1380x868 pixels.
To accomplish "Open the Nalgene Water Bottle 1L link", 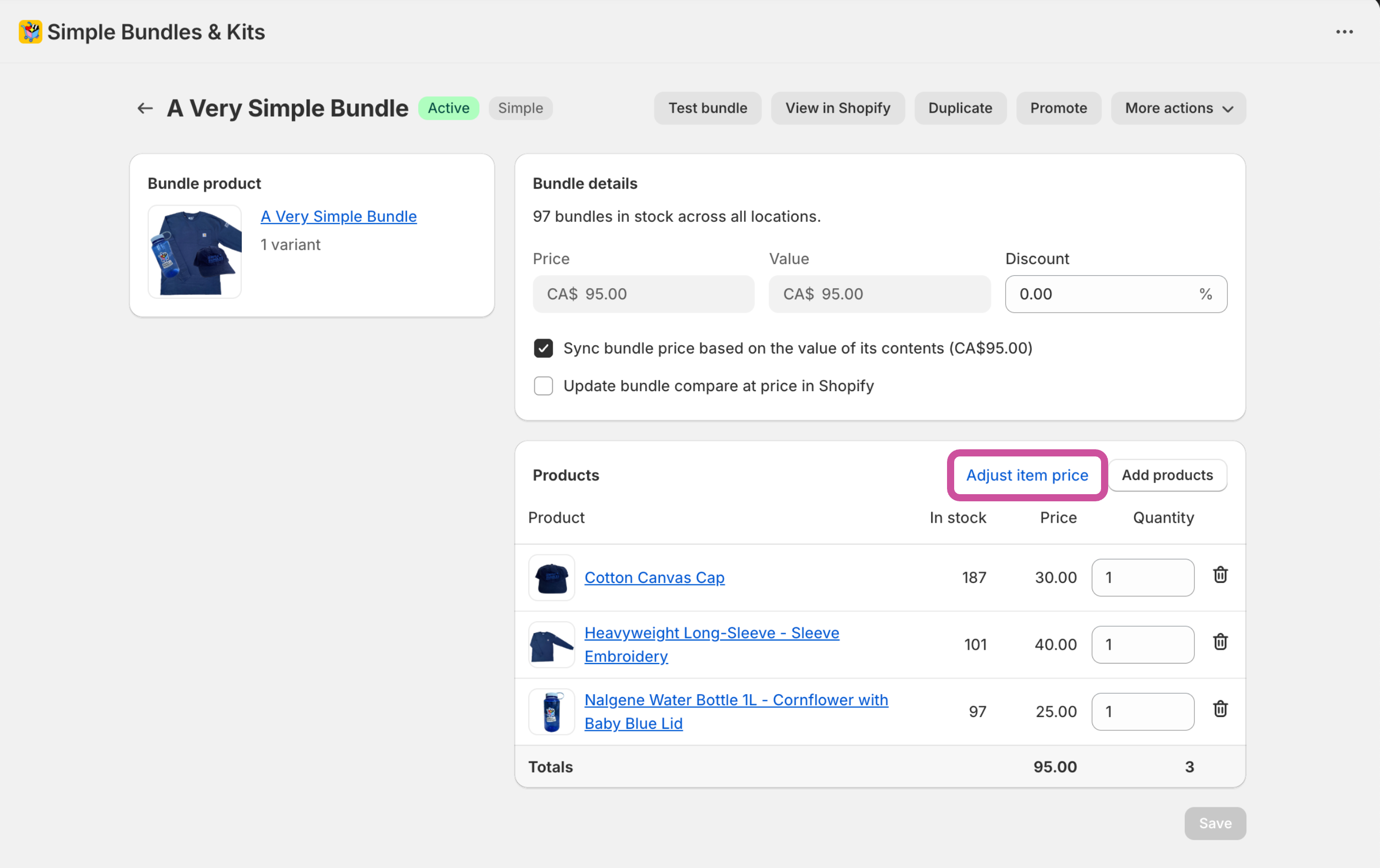I will 736,711.
